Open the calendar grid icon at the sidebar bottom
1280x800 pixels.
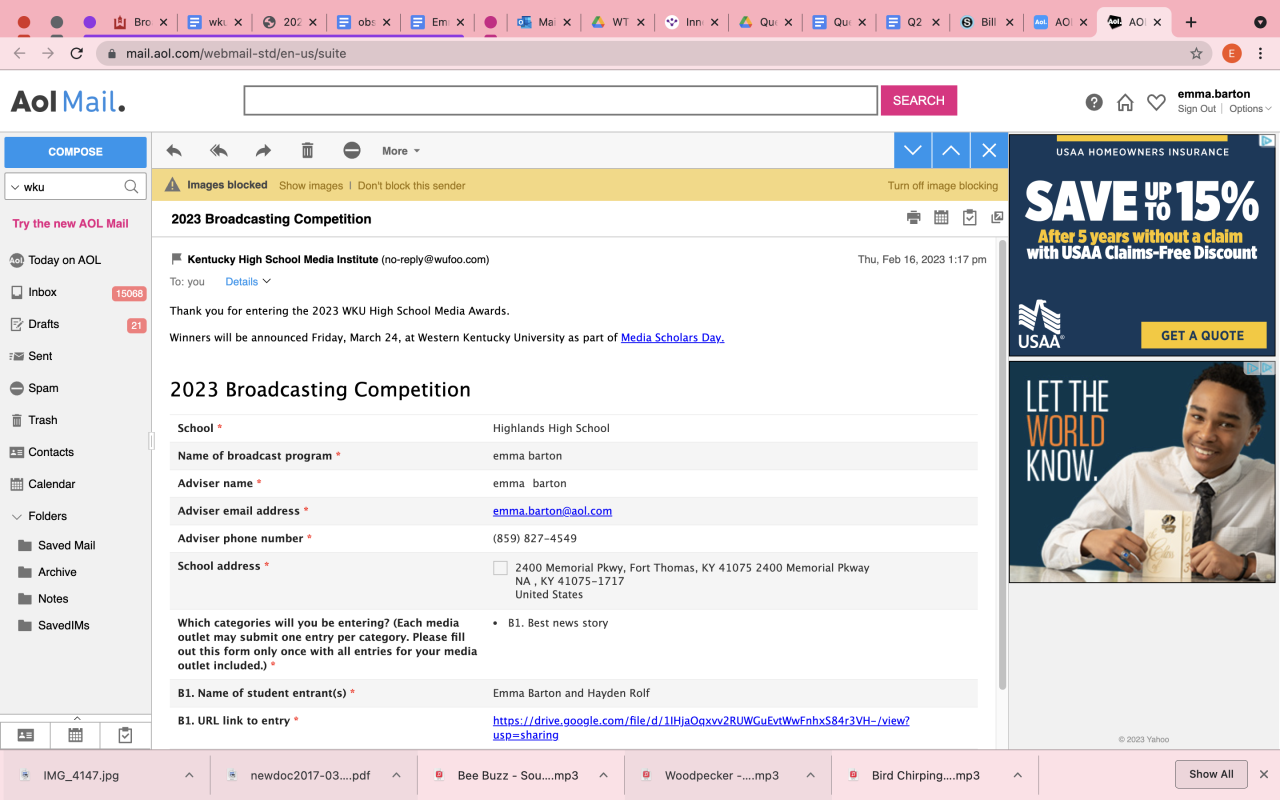tap(75, 735)
